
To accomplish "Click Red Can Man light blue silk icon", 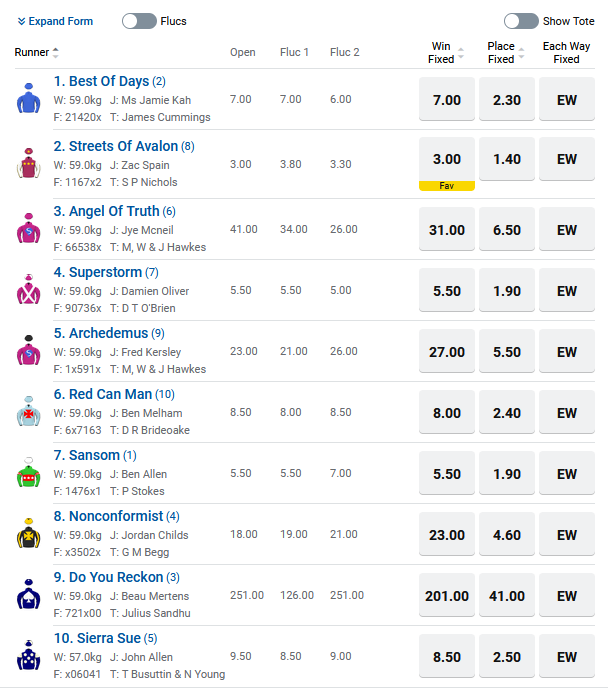I will (x=29, y=411).
